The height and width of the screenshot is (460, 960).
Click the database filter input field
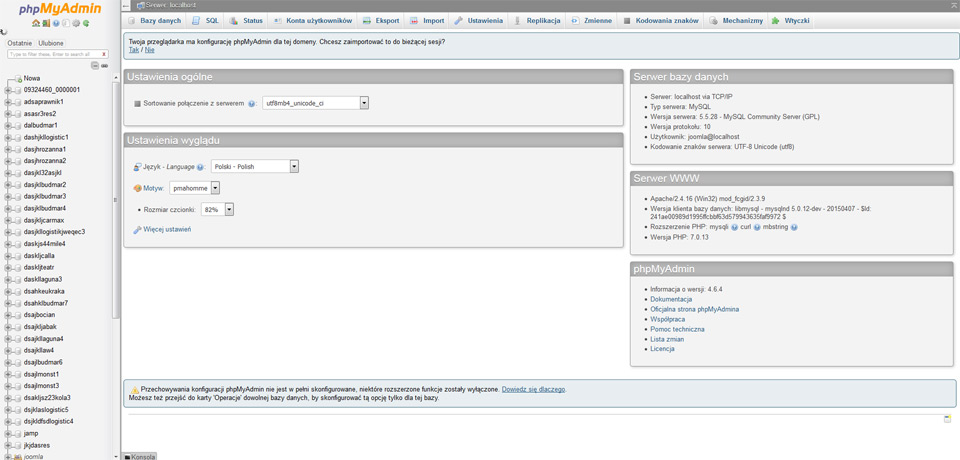58,54
